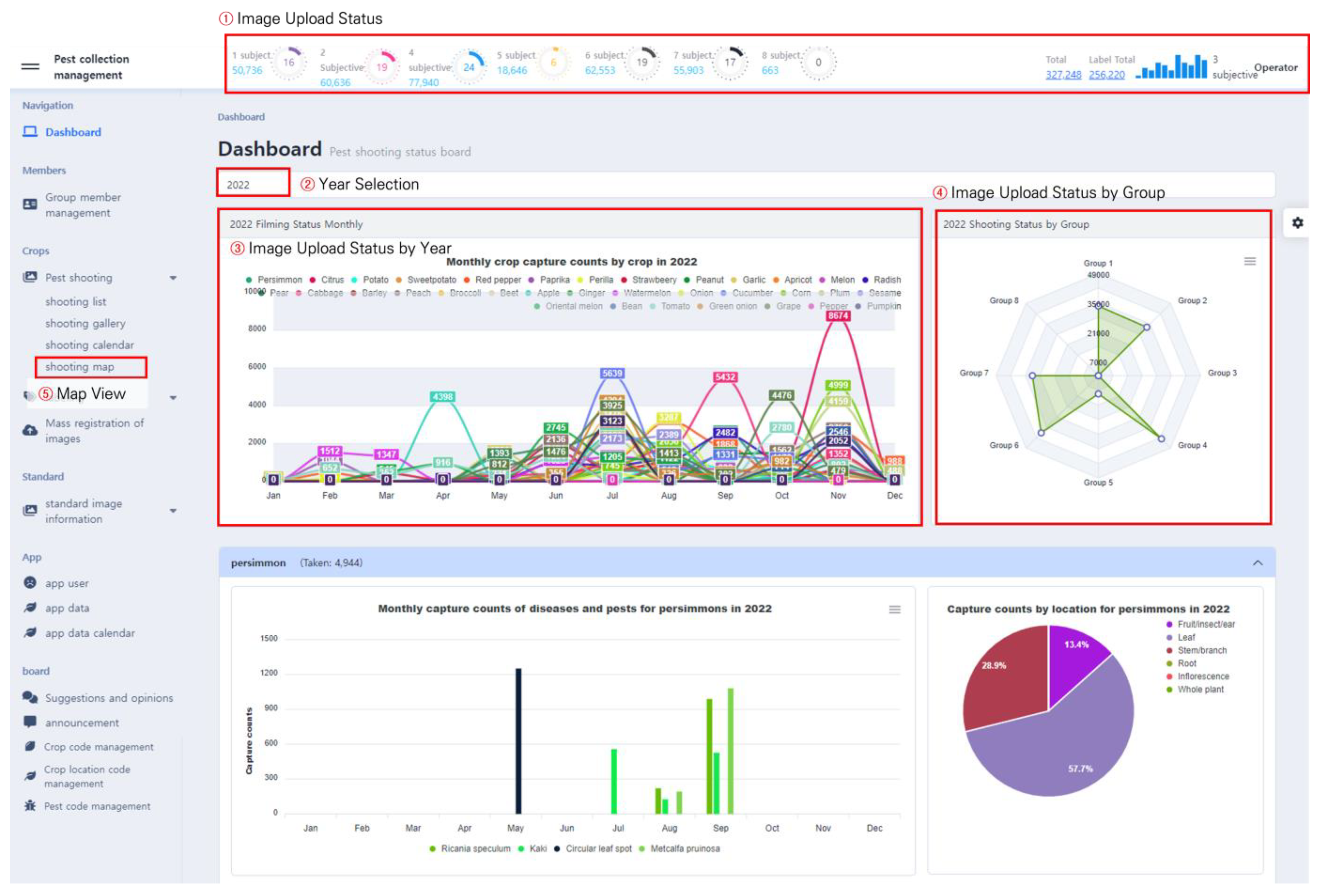The width and height of the screenshot is (1318, 896).
Task: Click the Pest code management bug icon
Action: click(30, 805)
